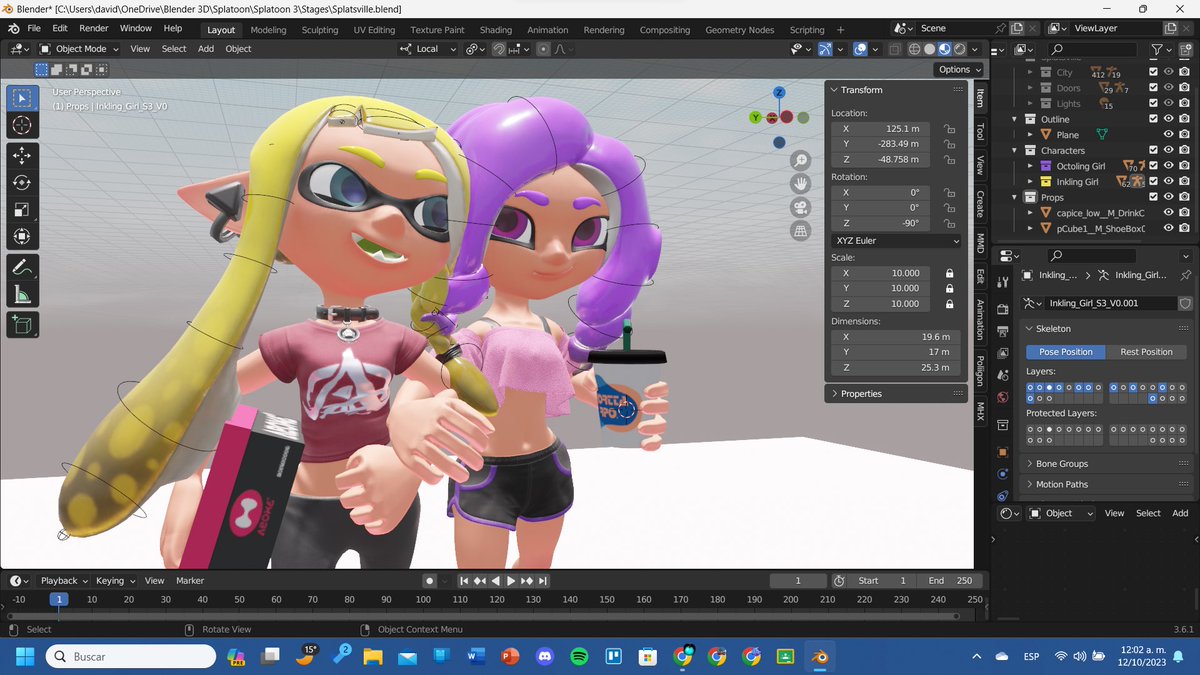Switch orthographic/perspective grid icon
The height and width of the screenshot is (675, 1200).
800,231
